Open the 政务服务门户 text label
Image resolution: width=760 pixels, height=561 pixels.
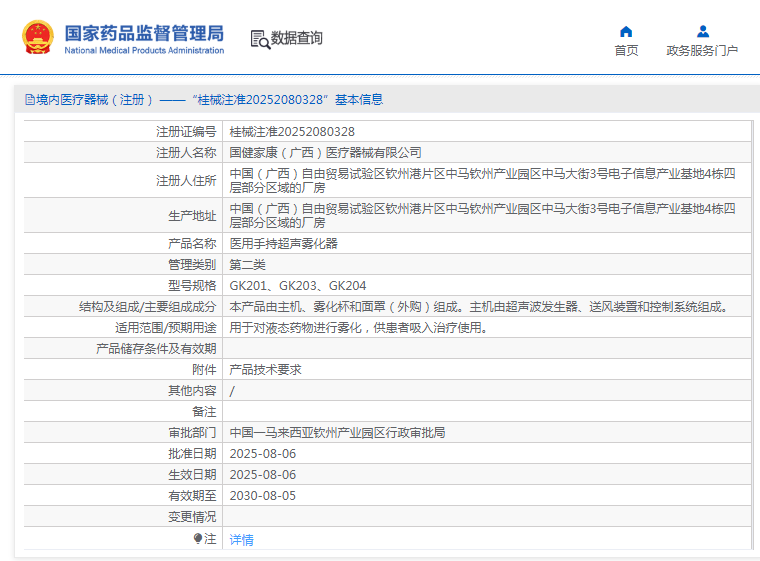[702, 51]
